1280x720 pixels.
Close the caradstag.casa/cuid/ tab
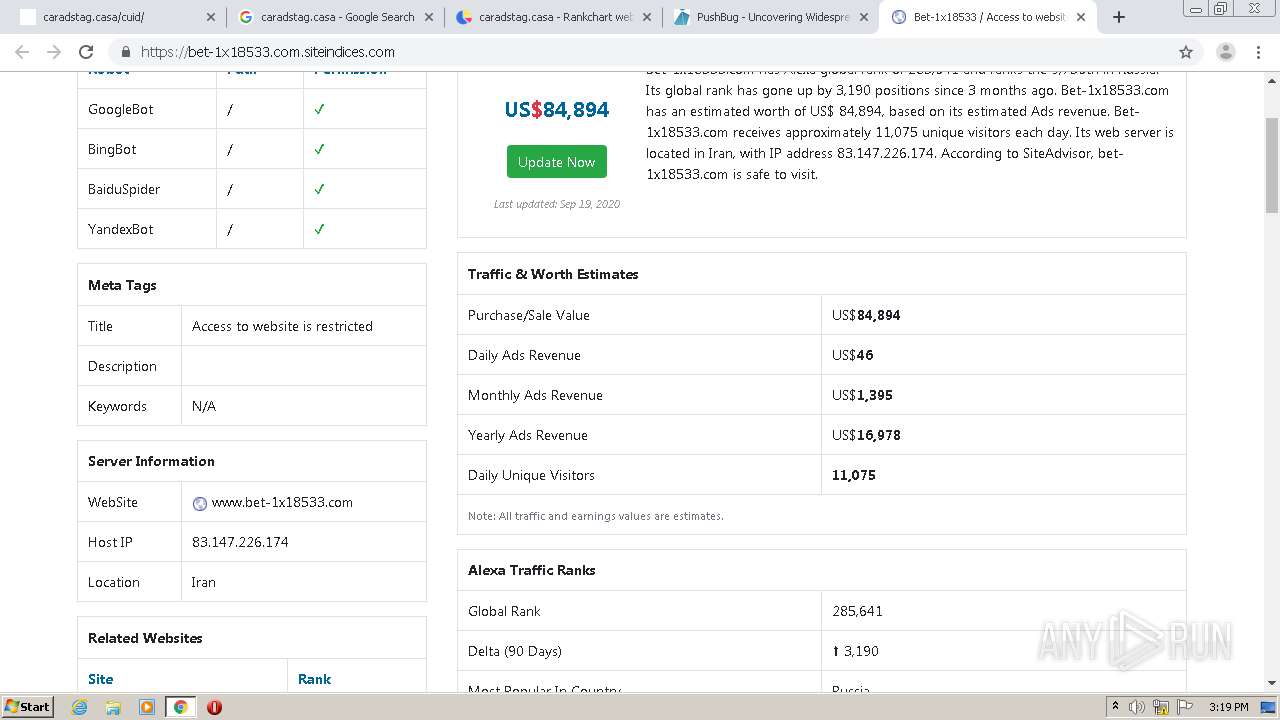[210, 17]
